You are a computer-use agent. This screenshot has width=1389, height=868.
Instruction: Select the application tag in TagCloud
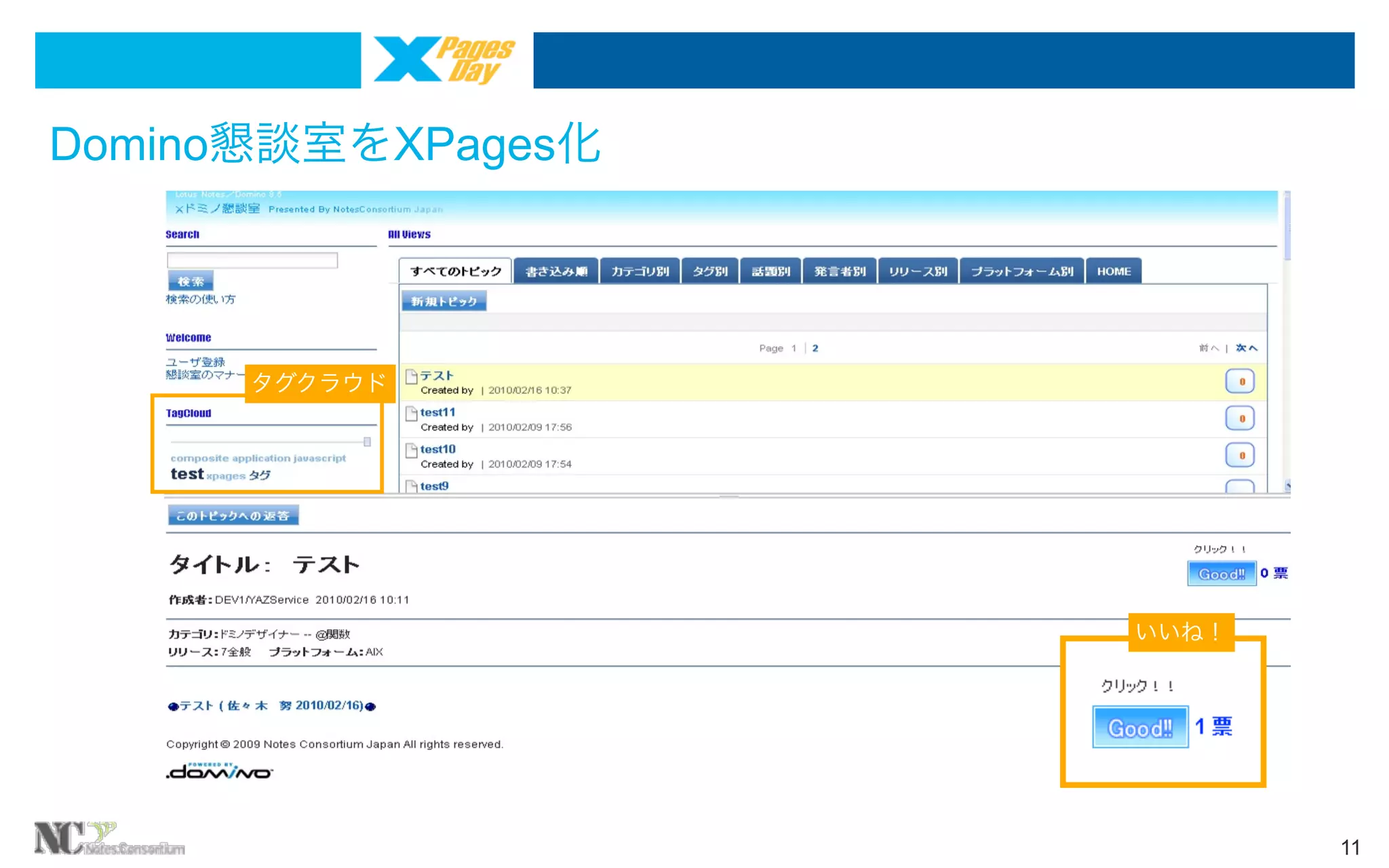[x=260, y=458]
